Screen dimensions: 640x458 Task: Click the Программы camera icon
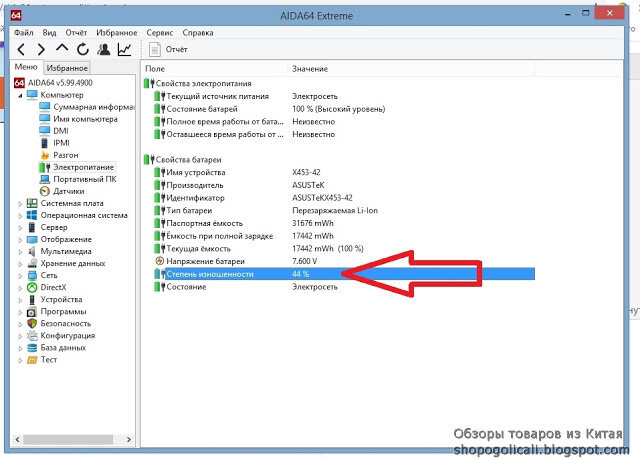click(x=32, y=312)
